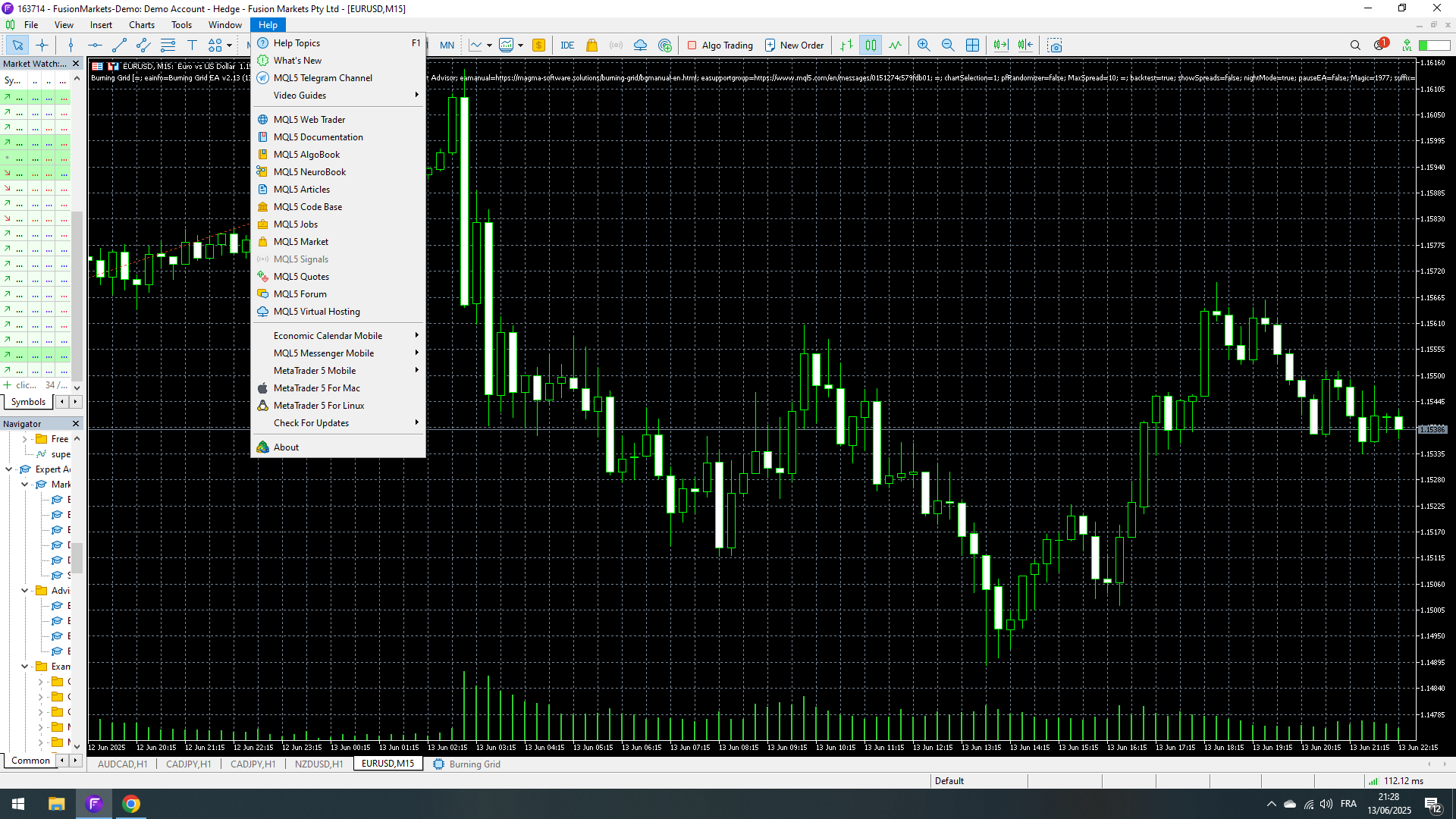This screenshot has height=819, width=1456.
Task: Switch to Burning Grid tab
Action: coord(467,764)
